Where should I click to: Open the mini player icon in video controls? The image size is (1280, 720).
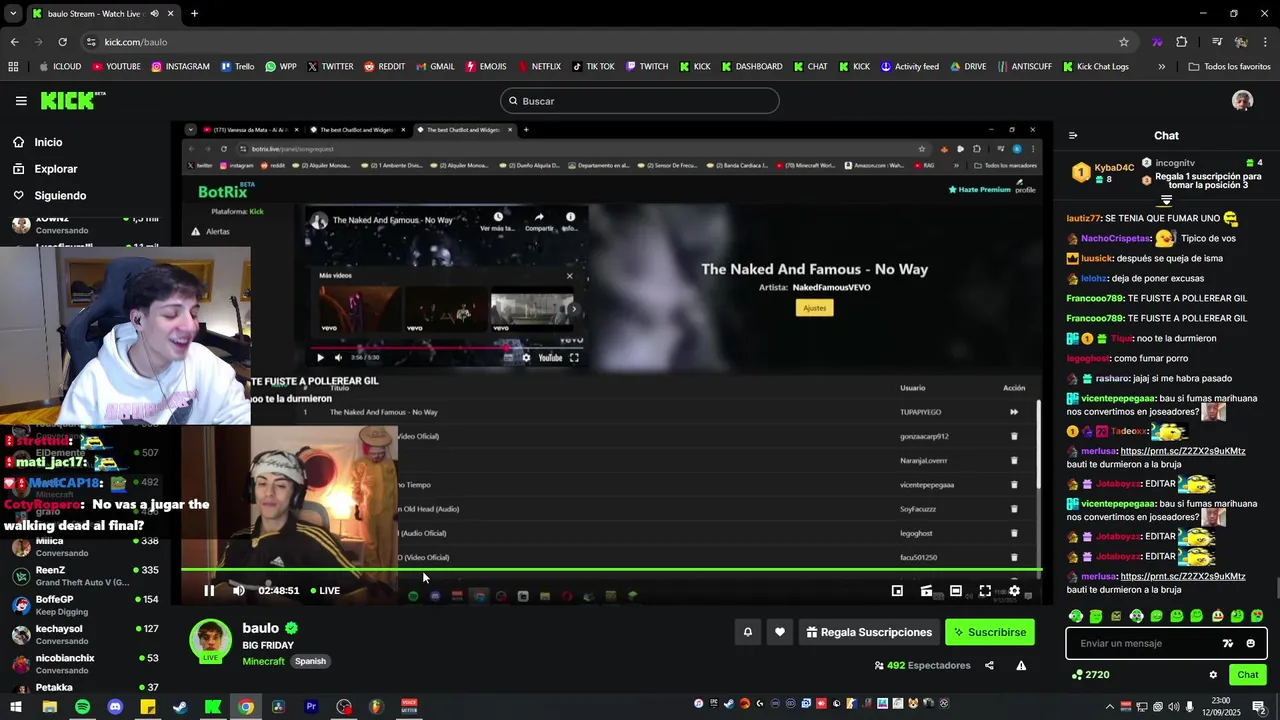click(x=897, y=591)
